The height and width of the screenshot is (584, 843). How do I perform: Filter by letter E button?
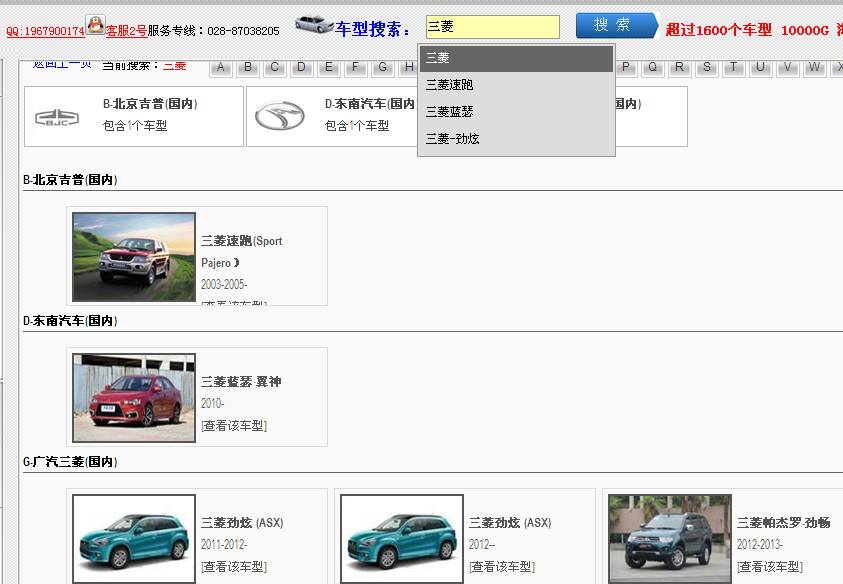click(328, 68)
